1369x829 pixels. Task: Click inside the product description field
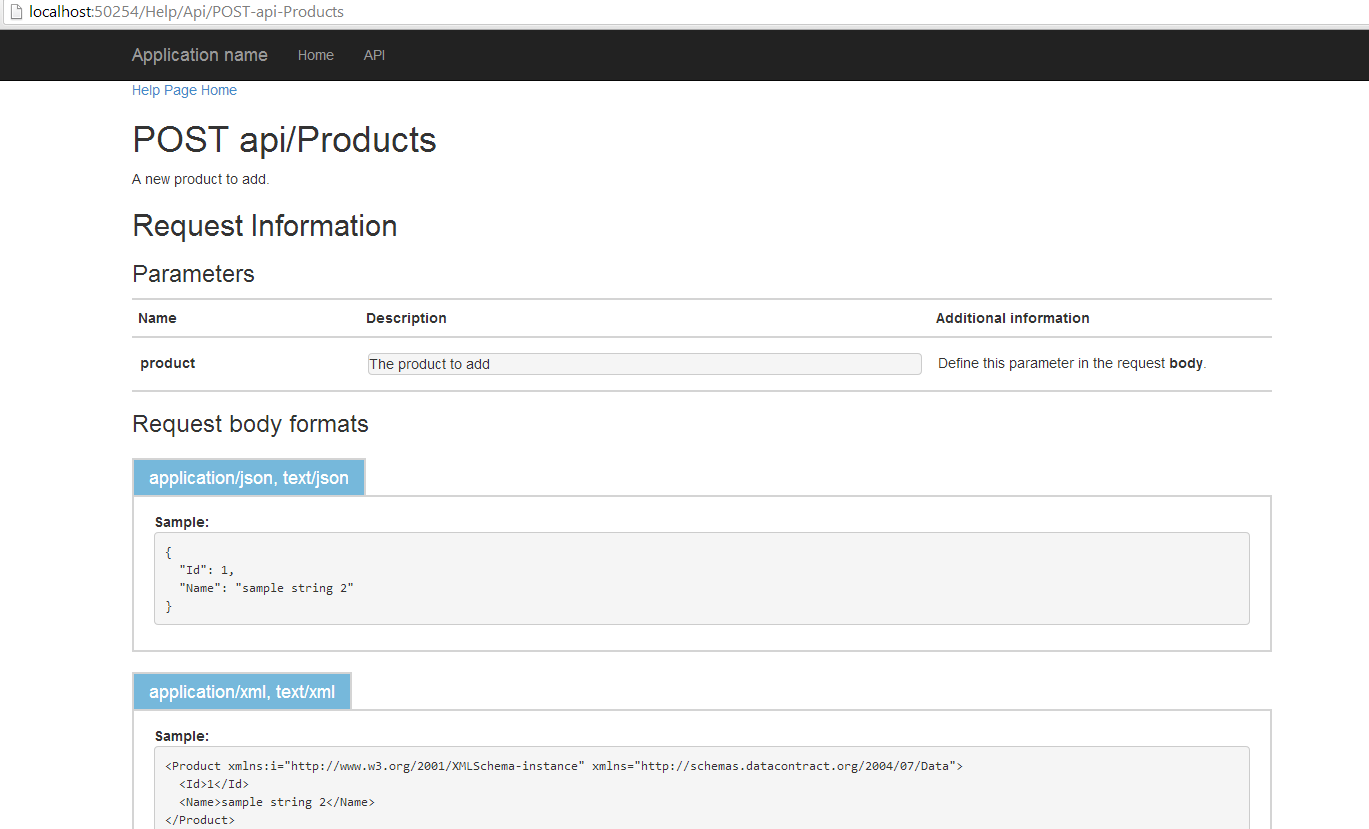643,363
